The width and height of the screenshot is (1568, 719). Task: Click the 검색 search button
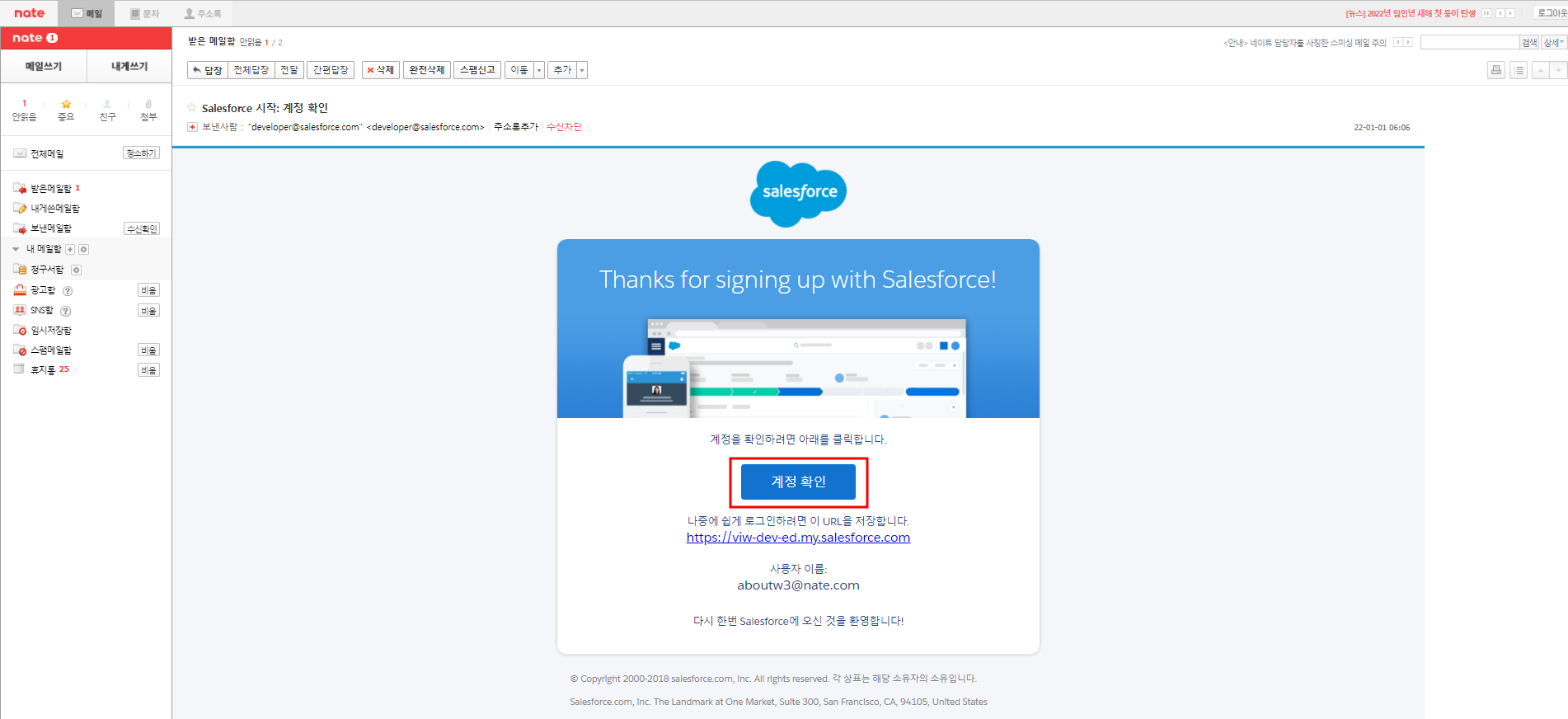click(1529, 42)
